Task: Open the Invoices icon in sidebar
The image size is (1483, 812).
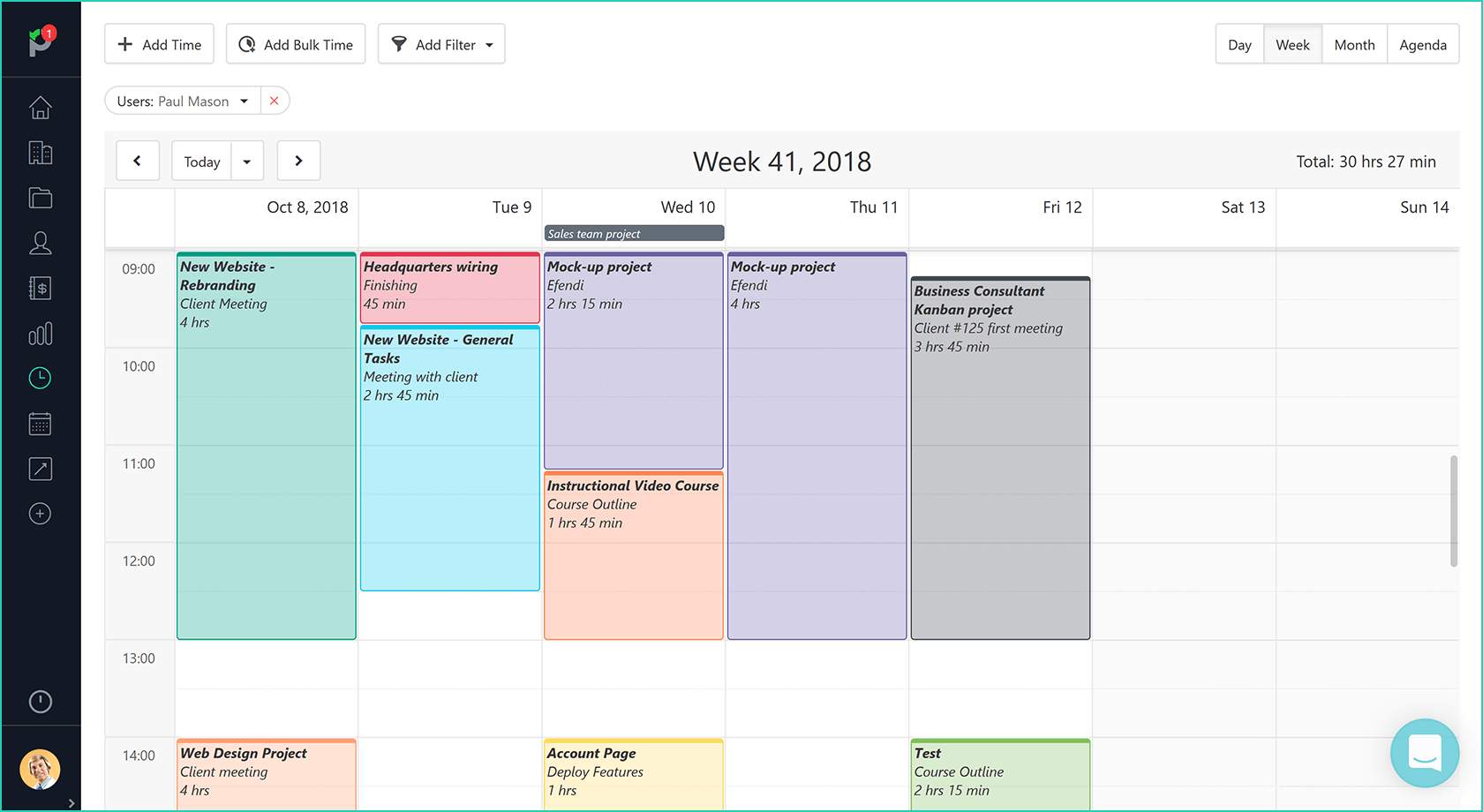Action: 41,288
